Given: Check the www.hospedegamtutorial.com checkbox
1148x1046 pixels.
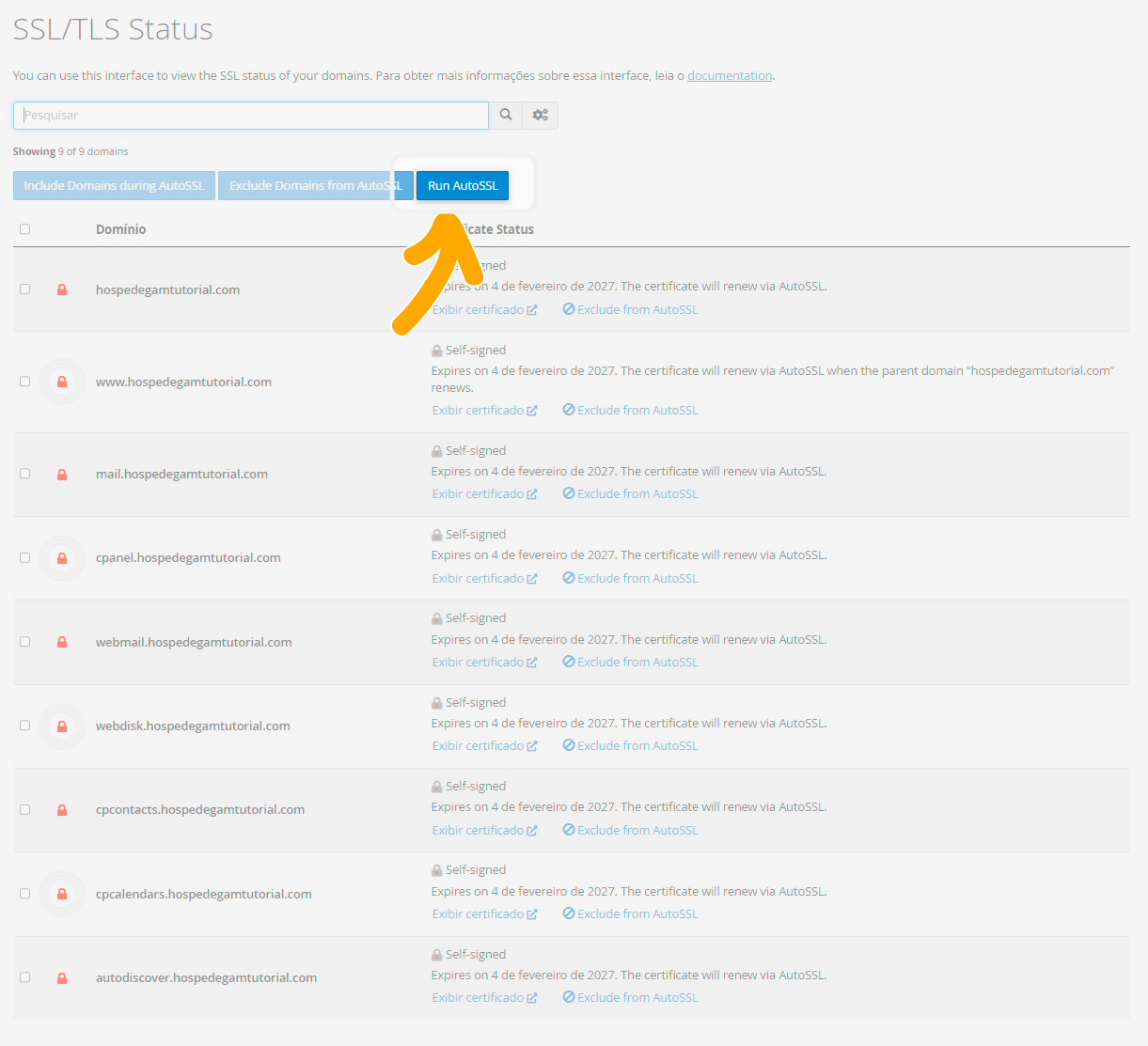Looking at the screenshot, I should pyautogui.click(x=25, y=382).
